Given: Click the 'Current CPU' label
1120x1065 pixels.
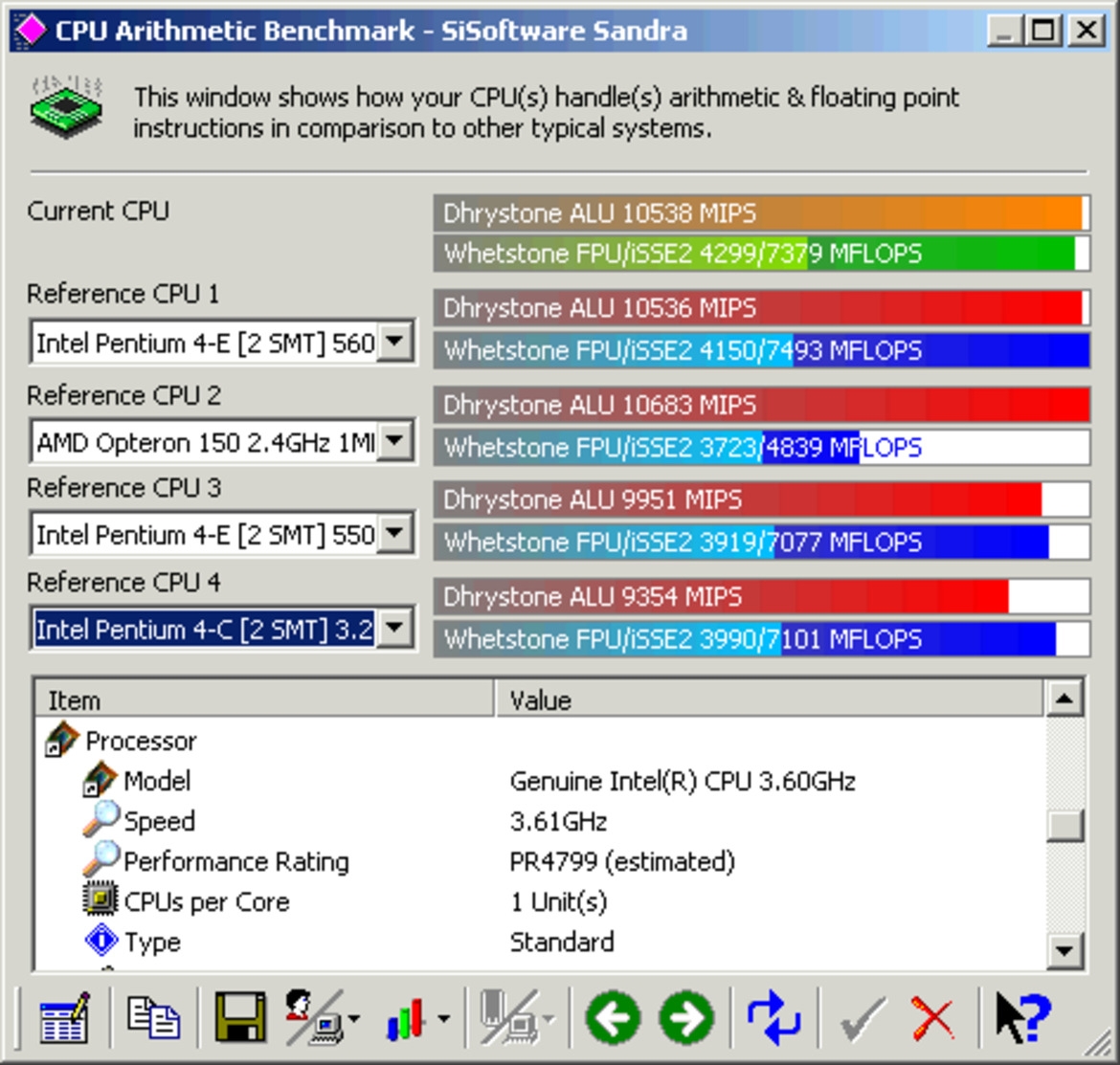Looking at the screenshot, I should click(x=98, y=211).
